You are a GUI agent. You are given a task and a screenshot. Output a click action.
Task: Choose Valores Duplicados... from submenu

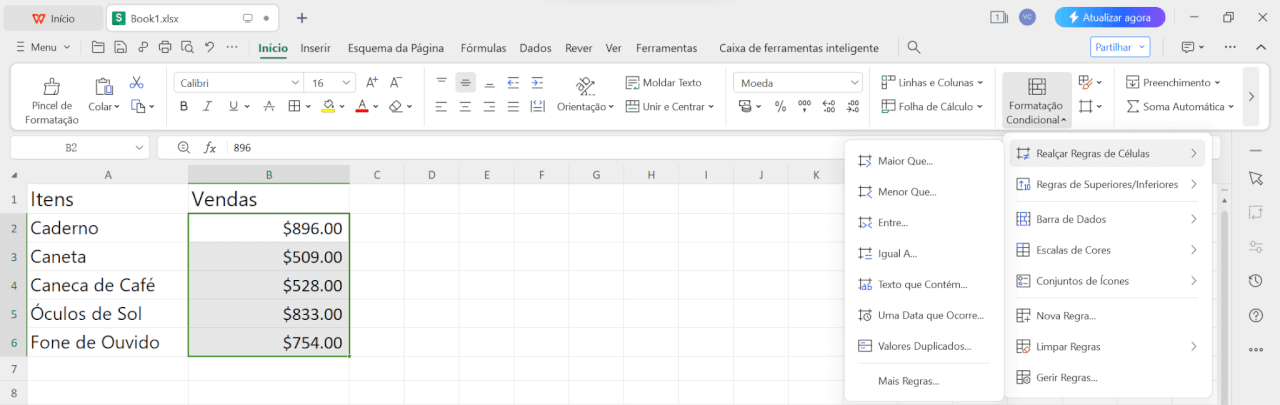[x=924, y=346]
